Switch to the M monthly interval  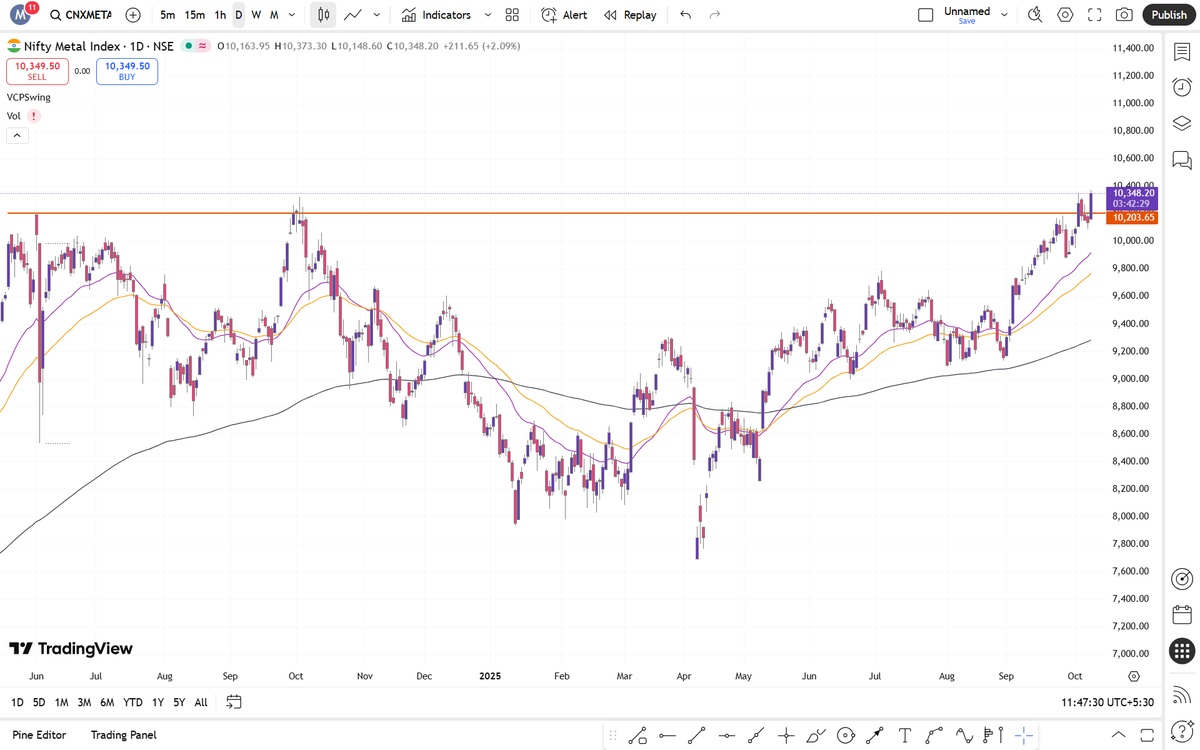tap(274, 15)
